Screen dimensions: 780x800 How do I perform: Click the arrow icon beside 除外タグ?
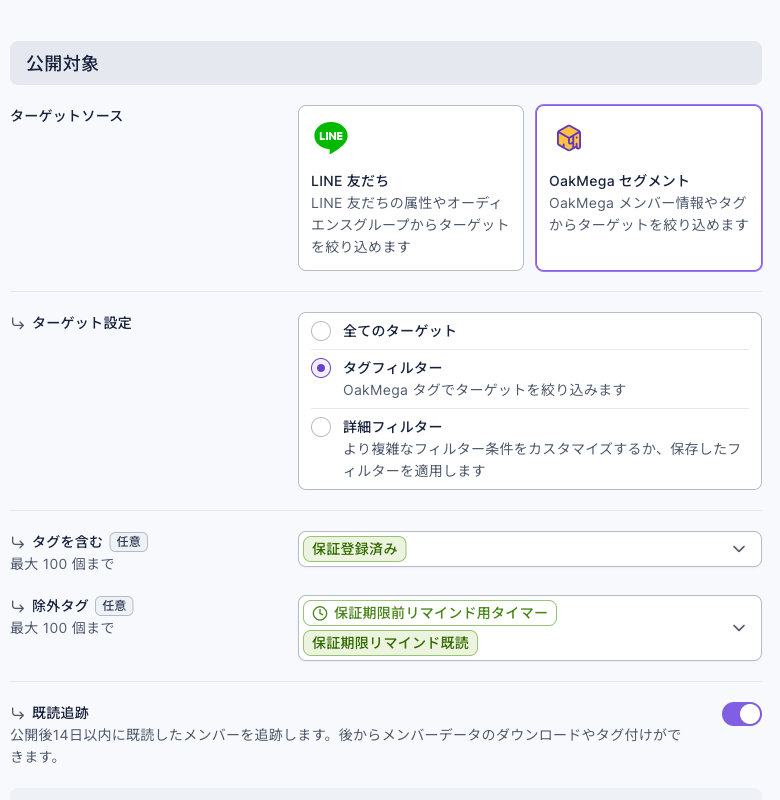pos(18,607)
